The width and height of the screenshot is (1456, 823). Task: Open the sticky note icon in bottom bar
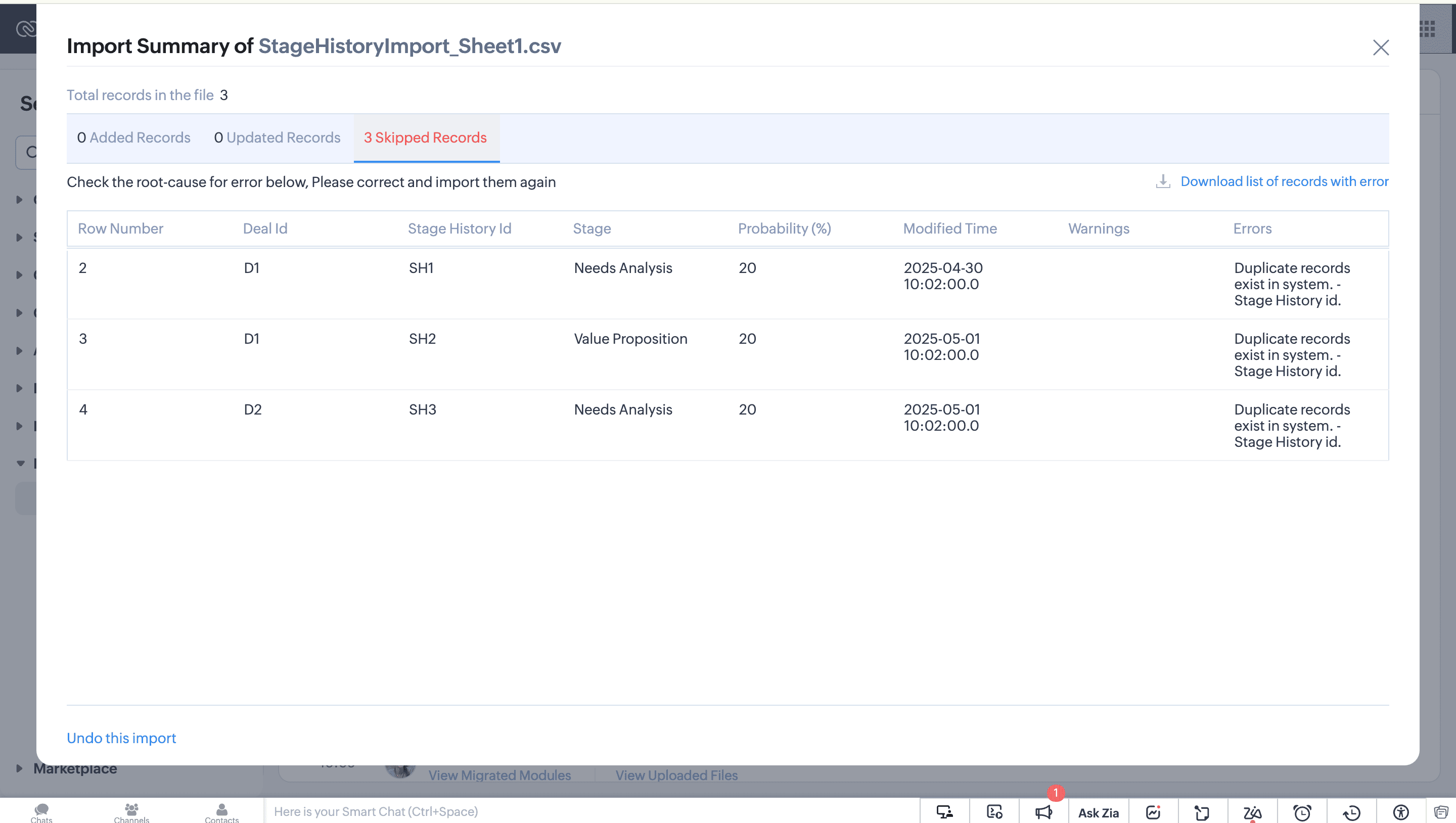pos(1202,812)
